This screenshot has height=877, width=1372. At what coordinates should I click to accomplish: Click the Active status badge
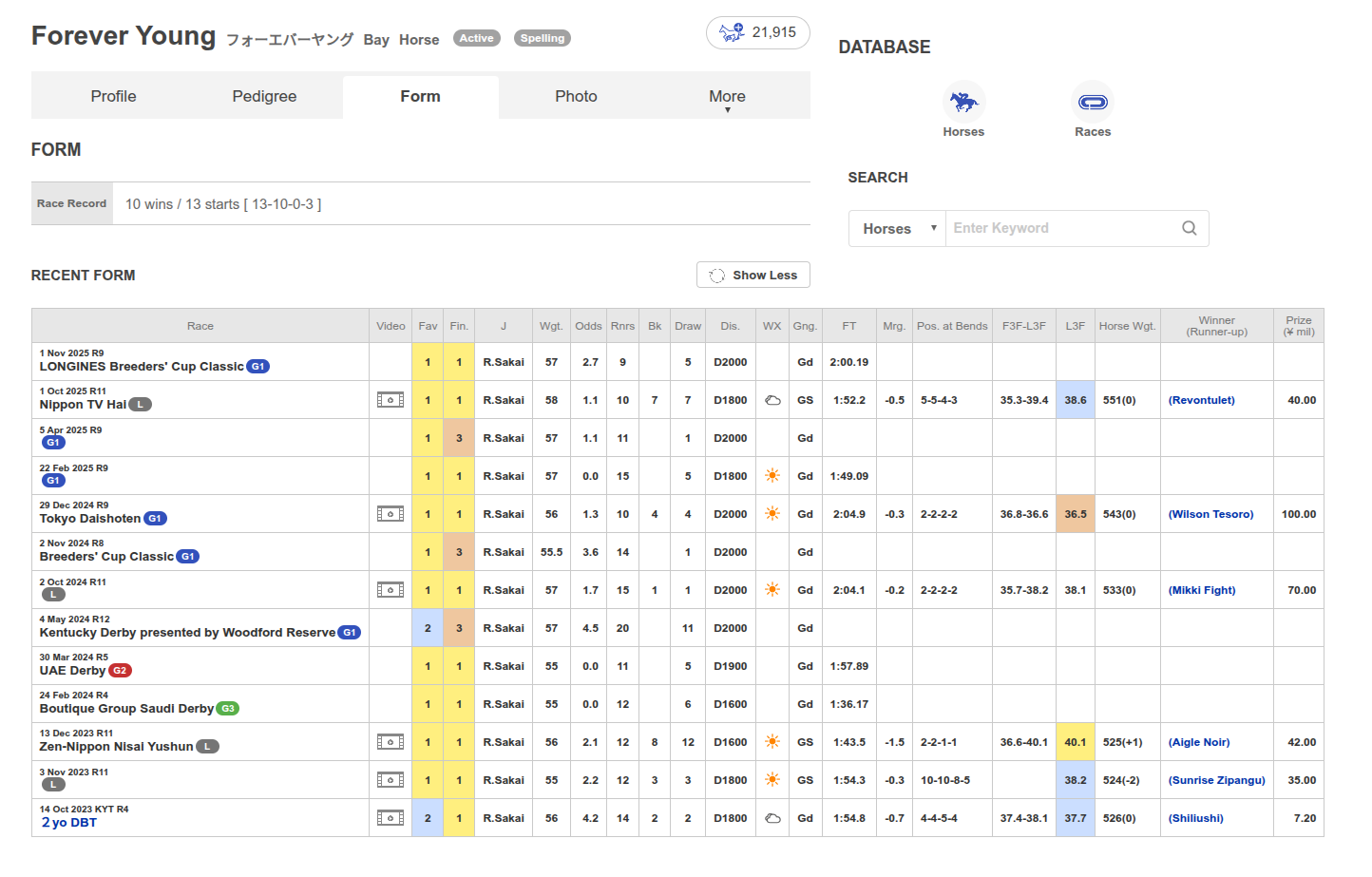pos(477,38)
